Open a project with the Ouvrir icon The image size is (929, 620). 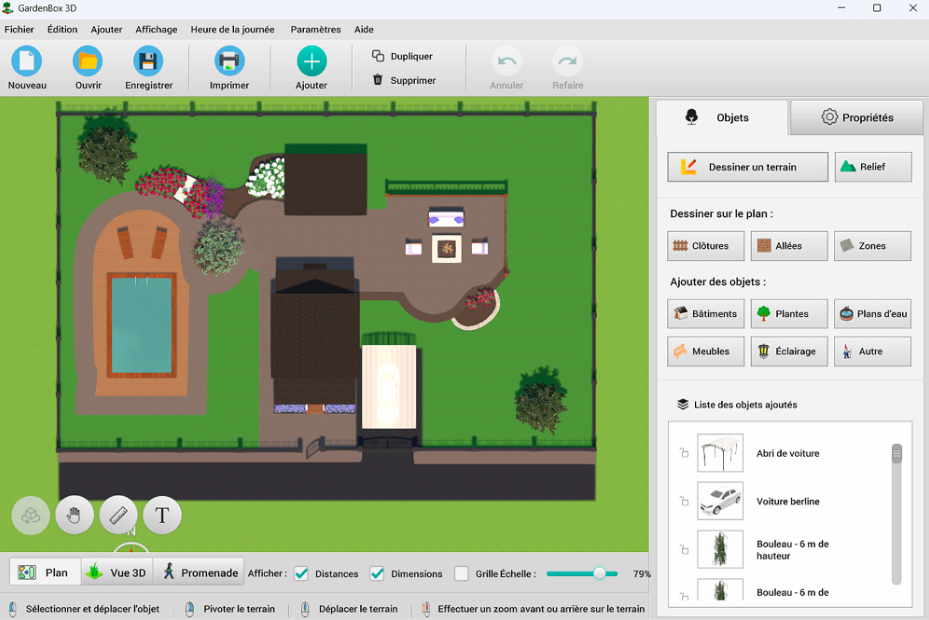pos(88,62)
